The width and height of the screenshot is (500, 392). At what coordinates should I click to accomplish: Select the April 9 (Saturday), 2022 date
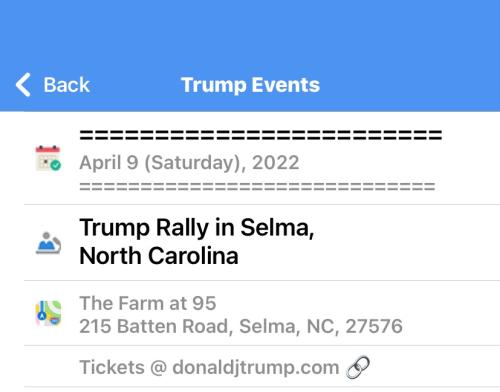point(189,163)
